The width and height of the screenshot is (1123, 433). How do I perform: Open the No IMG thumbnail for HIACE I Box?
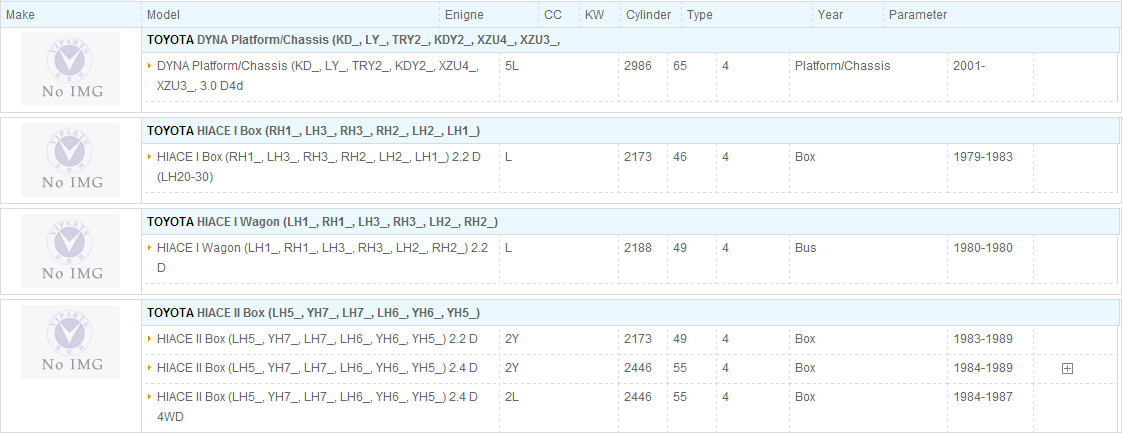tap(70, 160)
